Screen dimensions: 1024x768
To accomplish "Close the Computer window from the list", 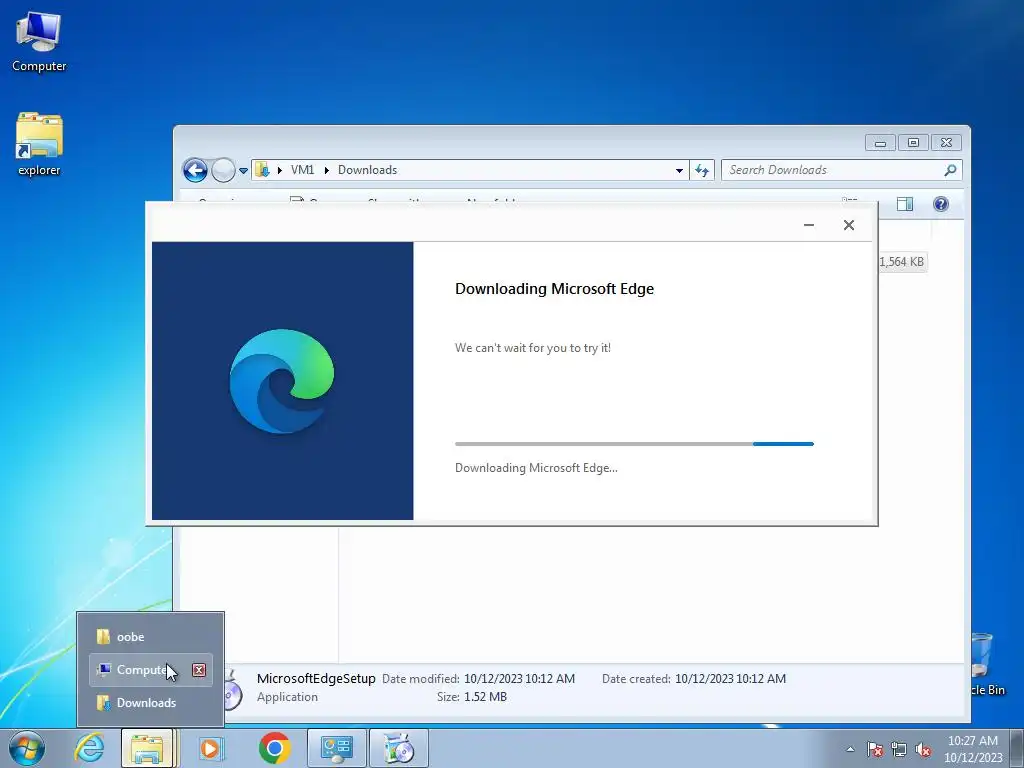I will pyautogui.click(x=199, y=670).
